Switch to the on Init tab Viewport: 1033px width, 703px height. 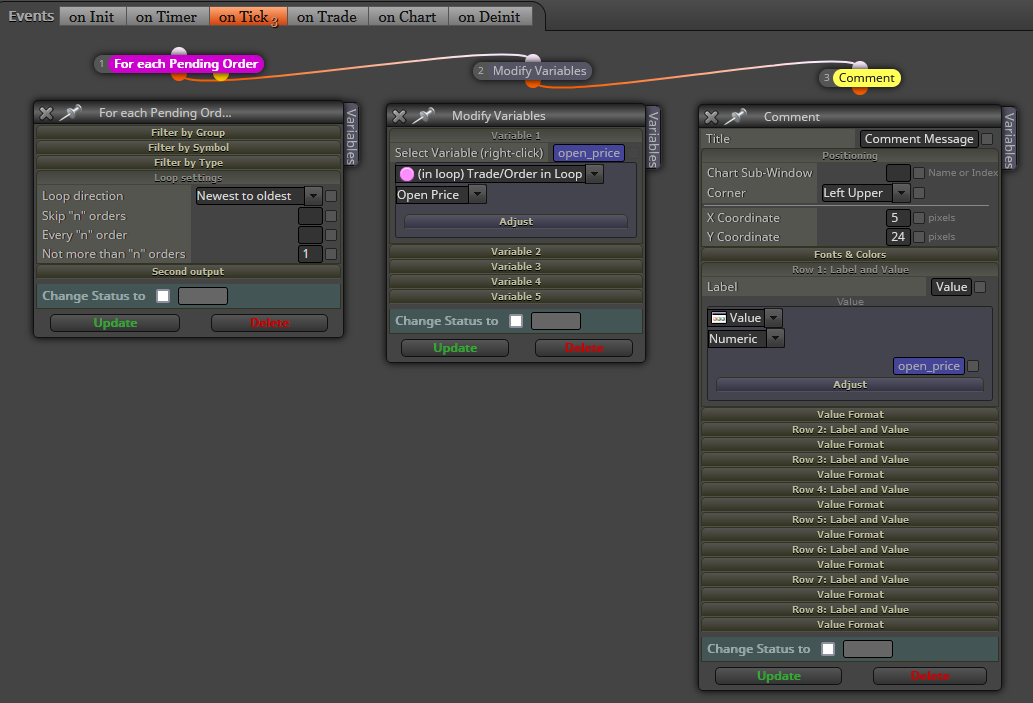92,17
